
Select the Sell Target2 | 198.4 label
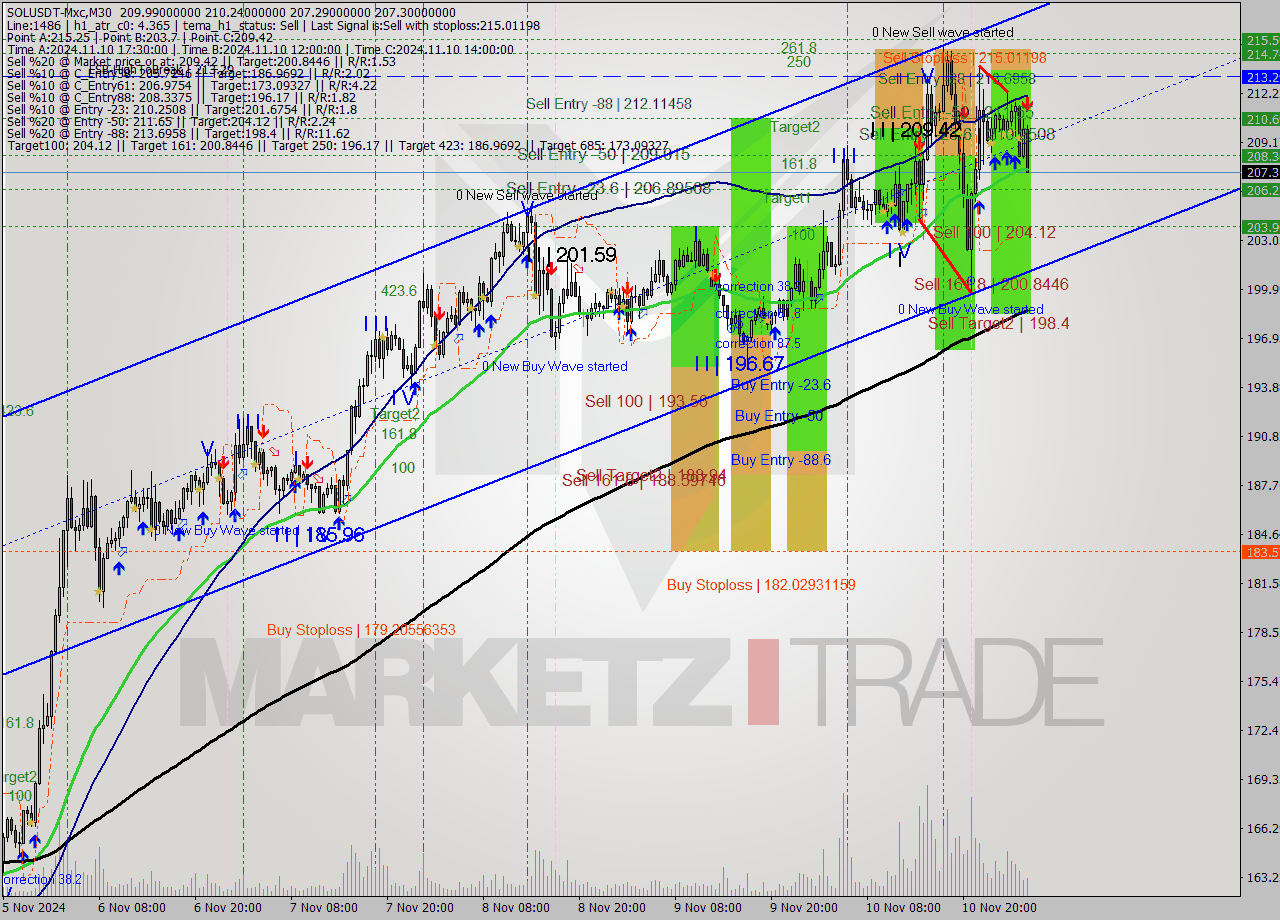coord(998,323)
